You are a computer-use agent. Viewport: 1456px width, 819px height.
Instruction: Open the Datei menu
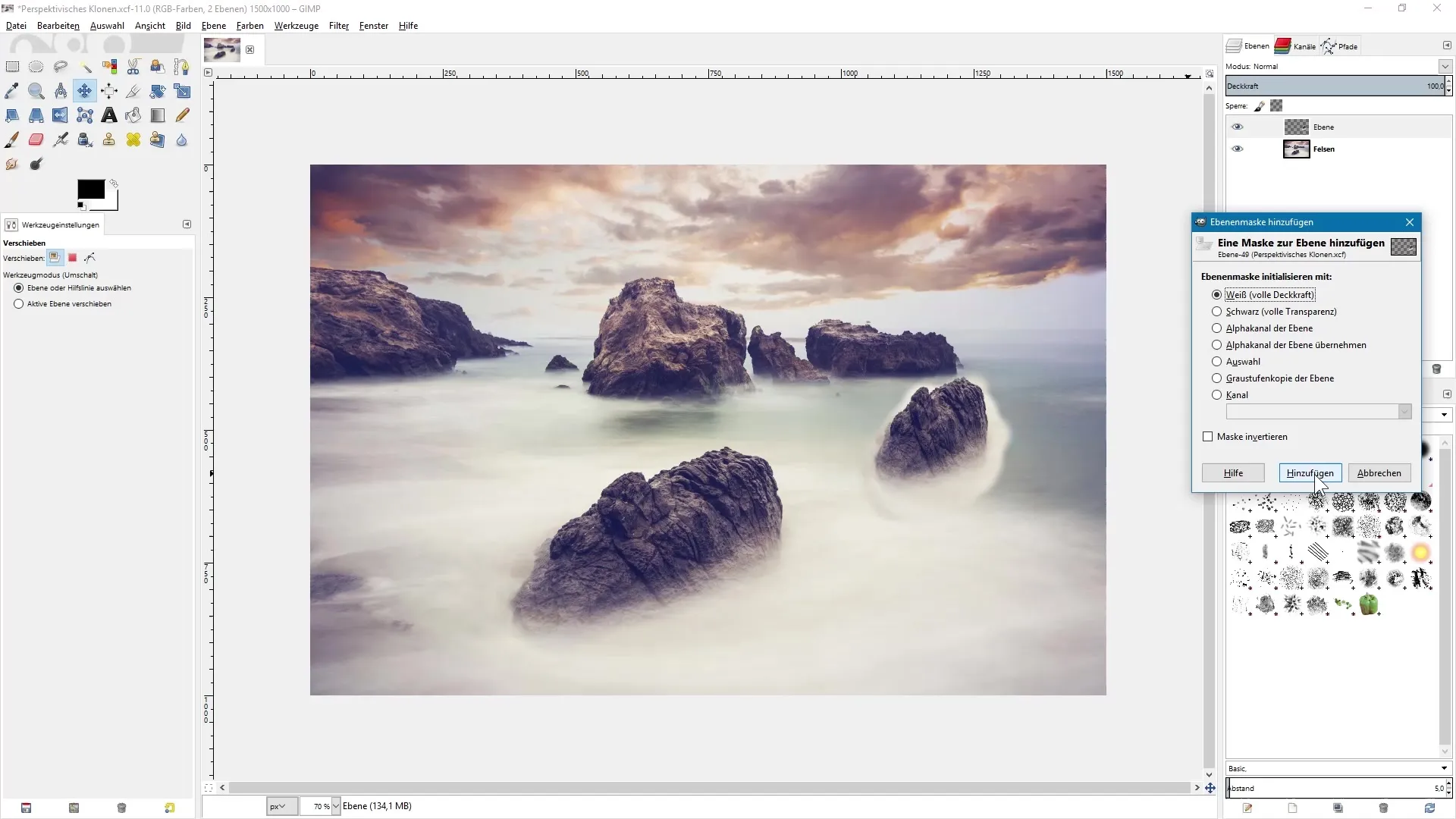point(16,26)
